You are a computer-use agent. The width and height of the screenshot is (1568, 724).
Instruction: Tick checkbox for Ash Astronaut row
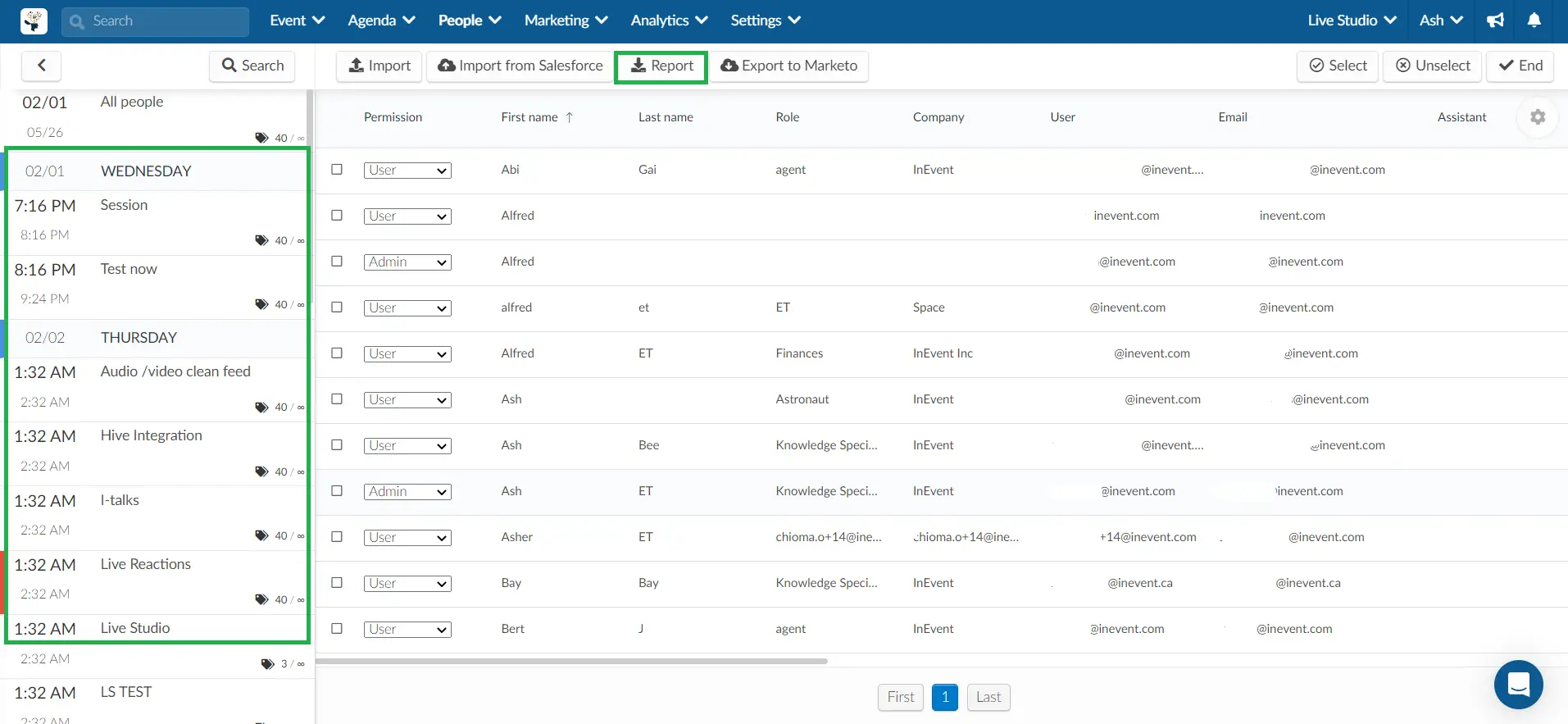click(337, 398)
